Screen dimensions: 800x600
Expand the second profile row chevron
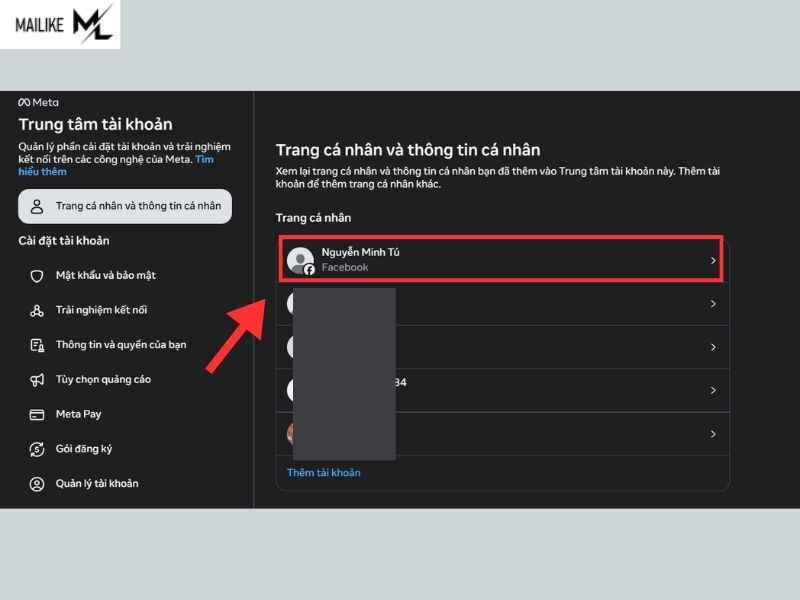[x=713, y=304]
